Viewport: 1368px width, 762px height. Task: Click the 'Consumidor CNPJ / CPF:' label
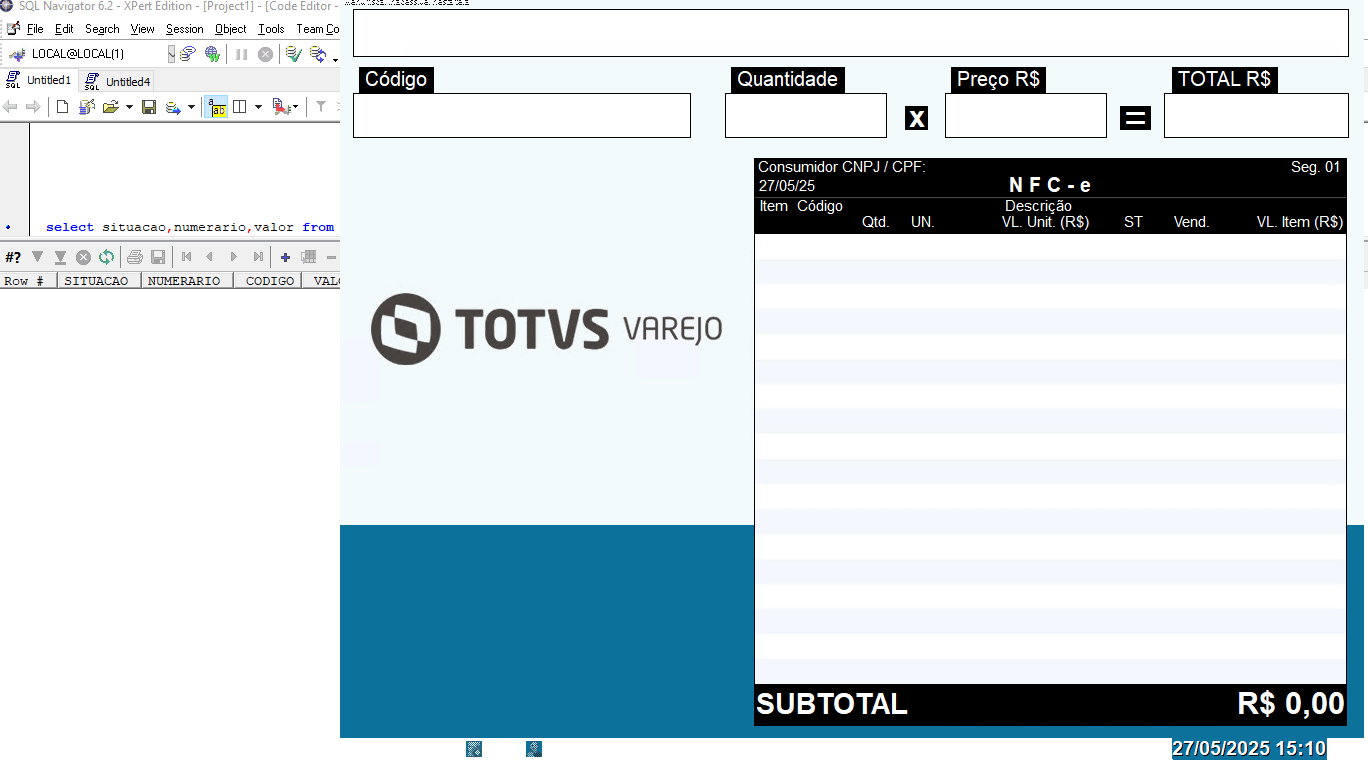842,167
